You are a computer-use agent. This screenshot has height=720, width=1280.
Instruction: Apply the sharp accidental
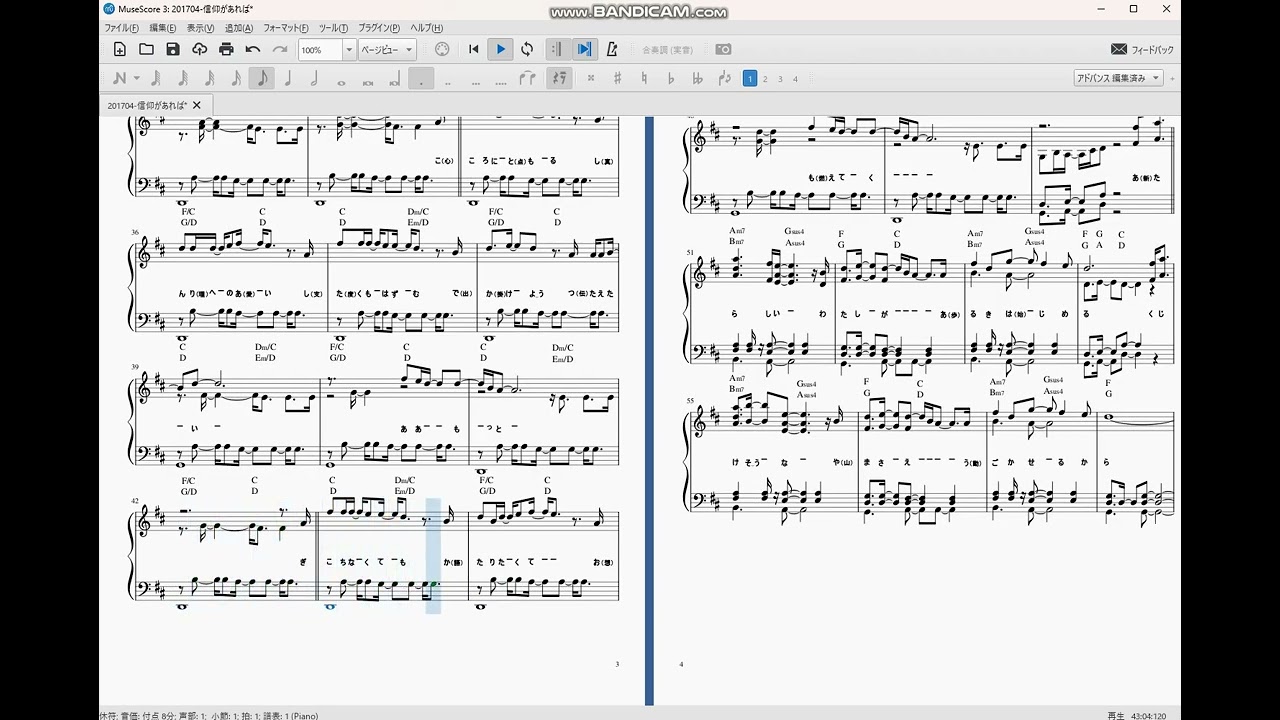pyautogui.click(x=617, y=78)
